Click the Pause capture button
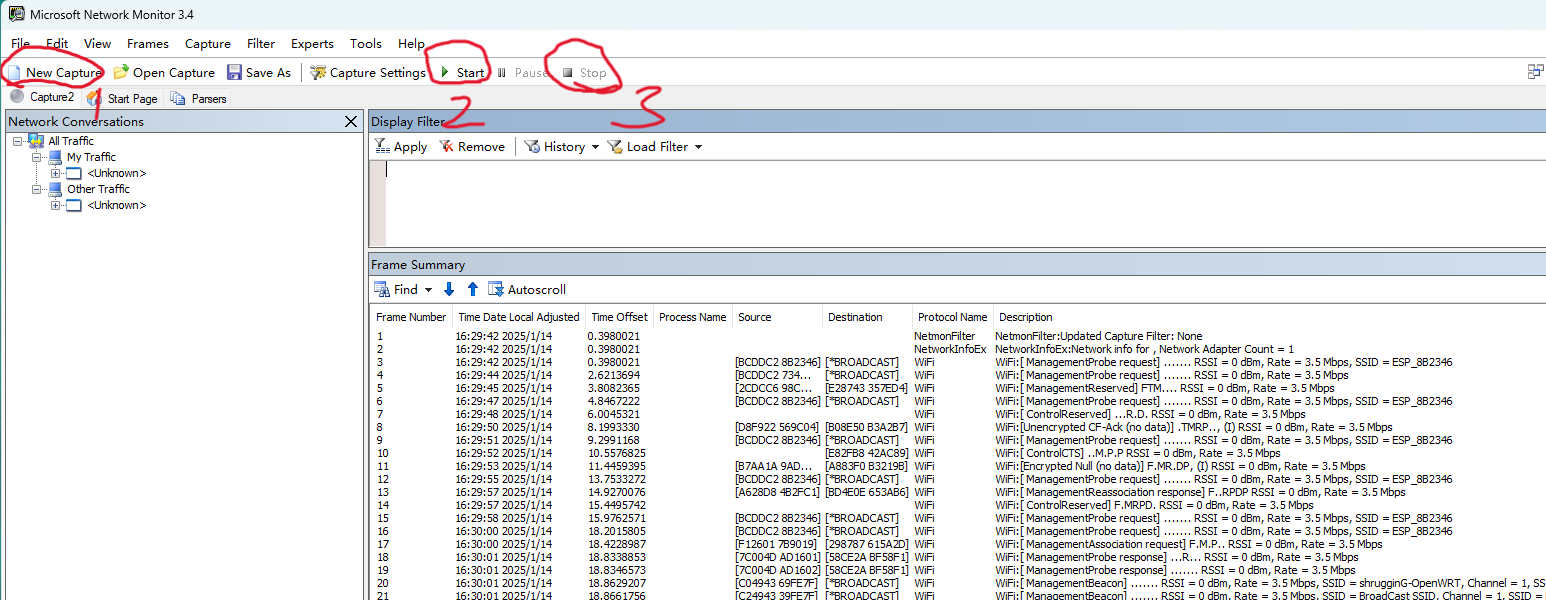Viewport: 1546px width, 600px height. pos(522,72)
